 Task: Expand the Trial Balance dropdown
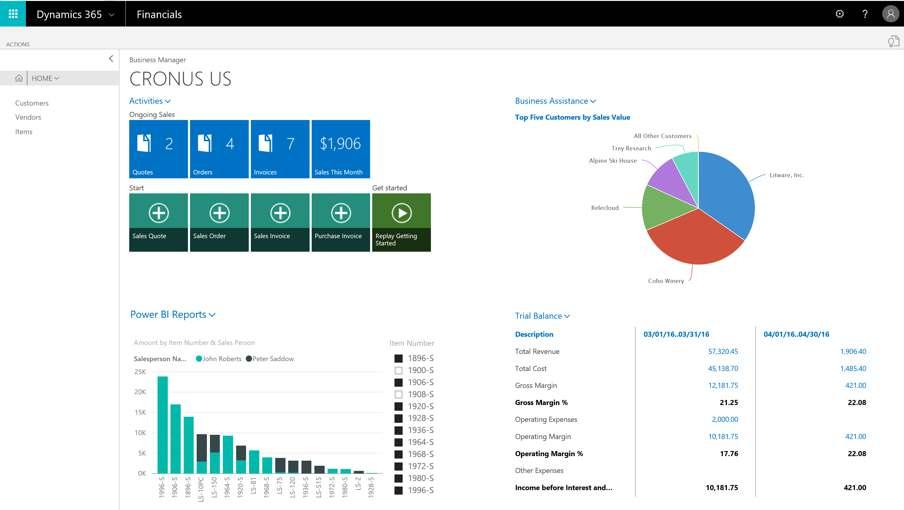tap(542, 316)
